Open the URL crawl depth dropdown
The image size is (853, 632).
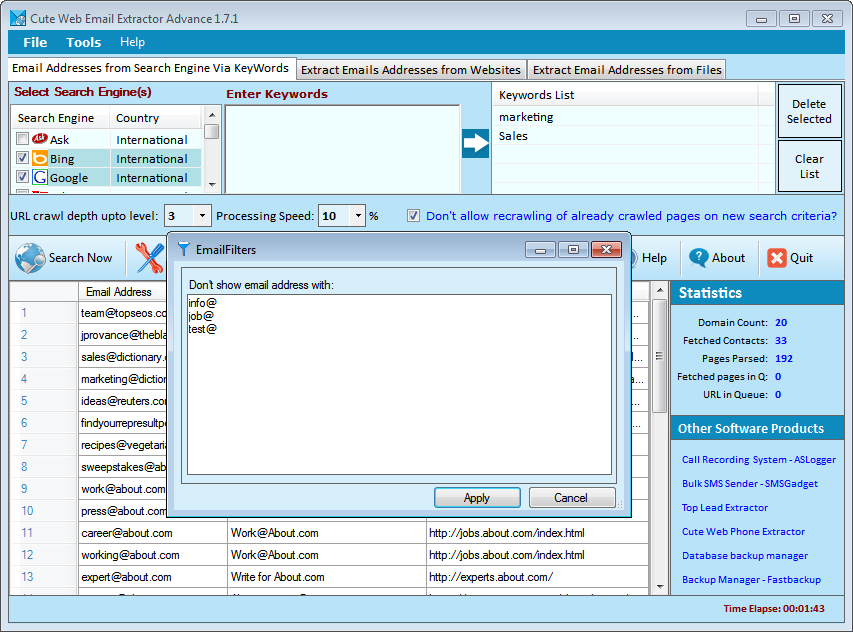coord(202,216)
